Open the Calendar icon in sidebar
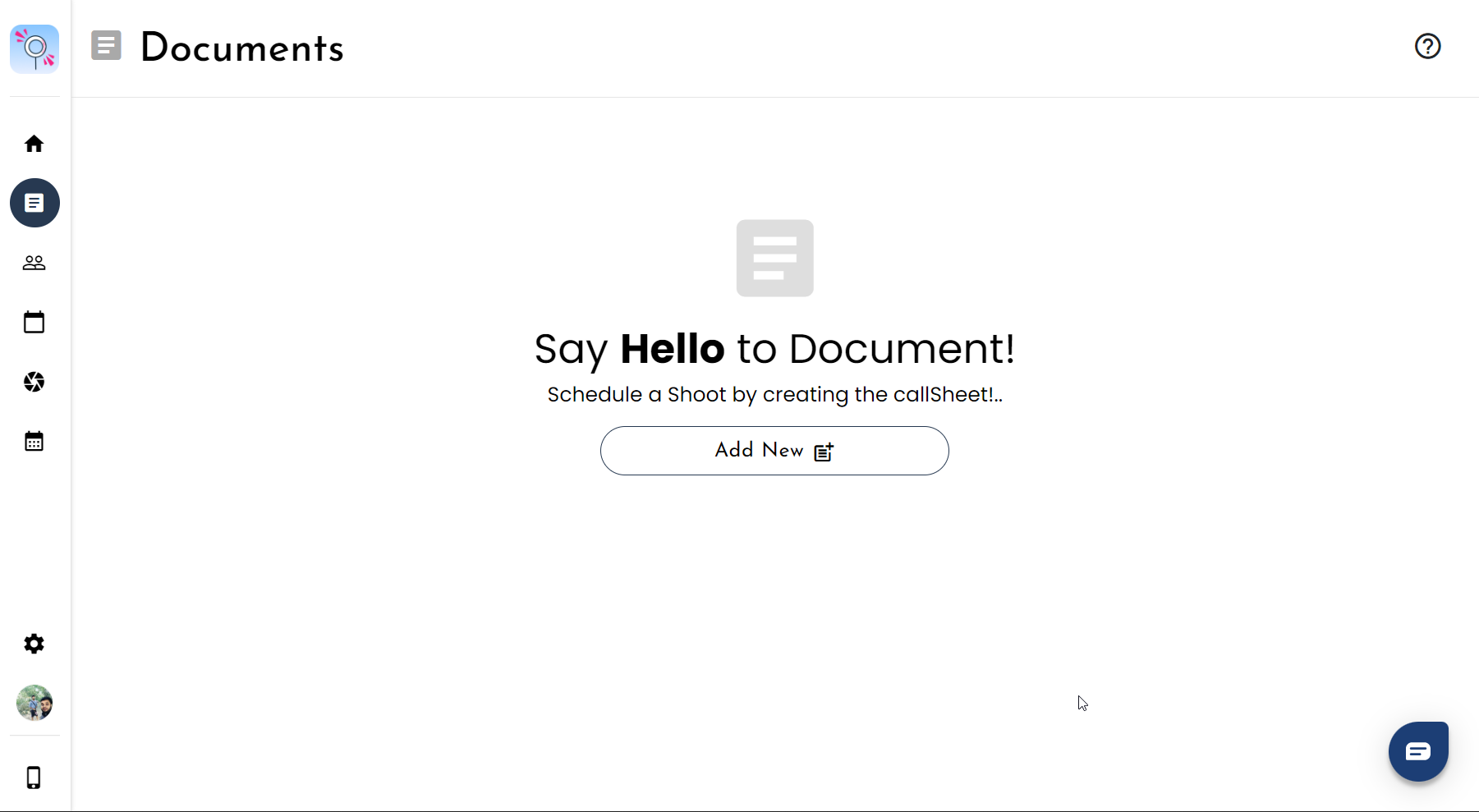Image resolution: width=1479 pixels, height=812 pixels. coord(34,322)
